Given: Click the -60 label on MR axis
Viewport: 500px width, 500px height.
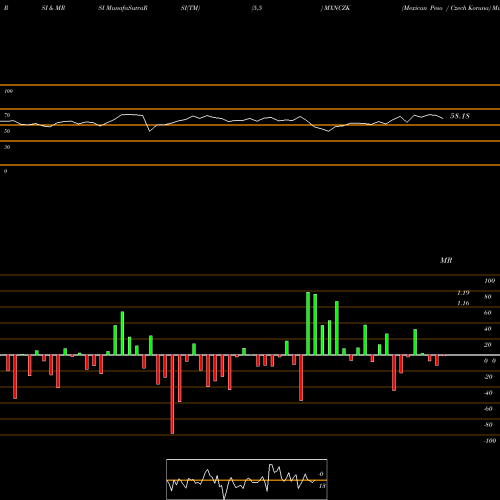Looking at the screenshot, I should [x=488, y=409].
